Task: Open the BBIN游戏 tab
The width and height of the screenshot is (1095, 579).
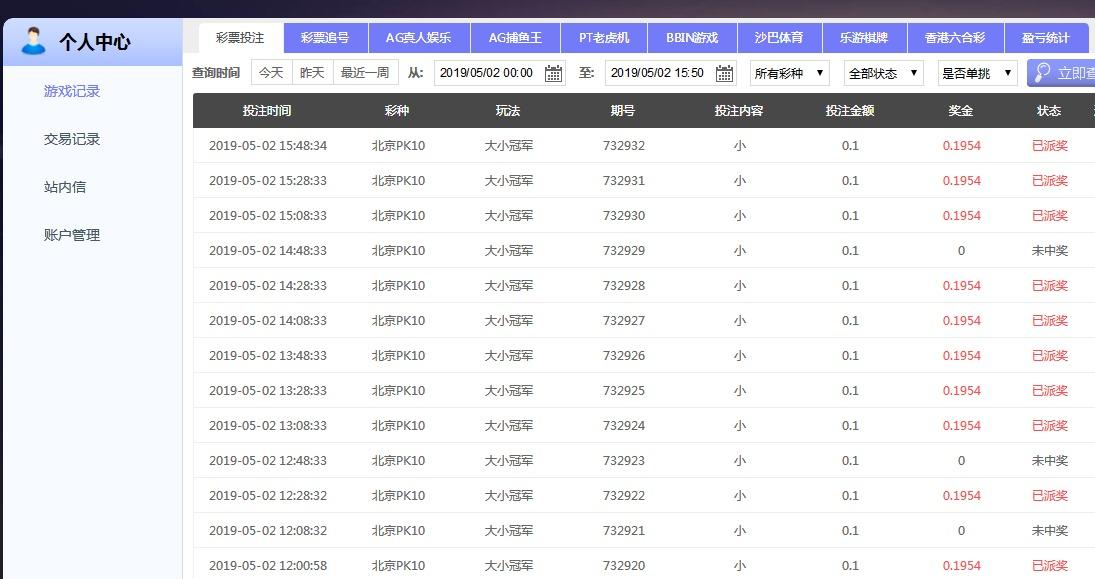Action: click(692, 38)
